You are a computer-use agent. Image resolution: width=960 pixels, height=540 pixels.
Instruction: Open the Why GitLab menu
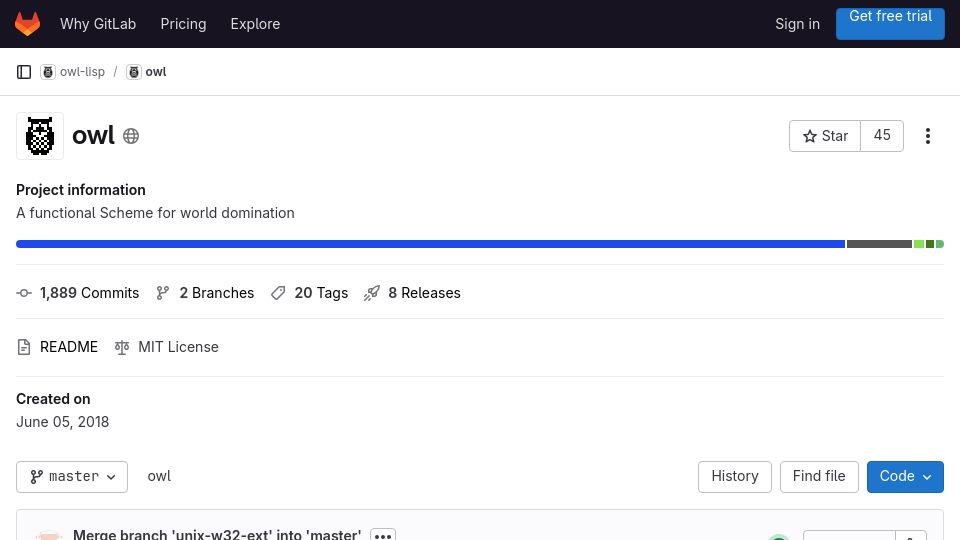(98, 24)
